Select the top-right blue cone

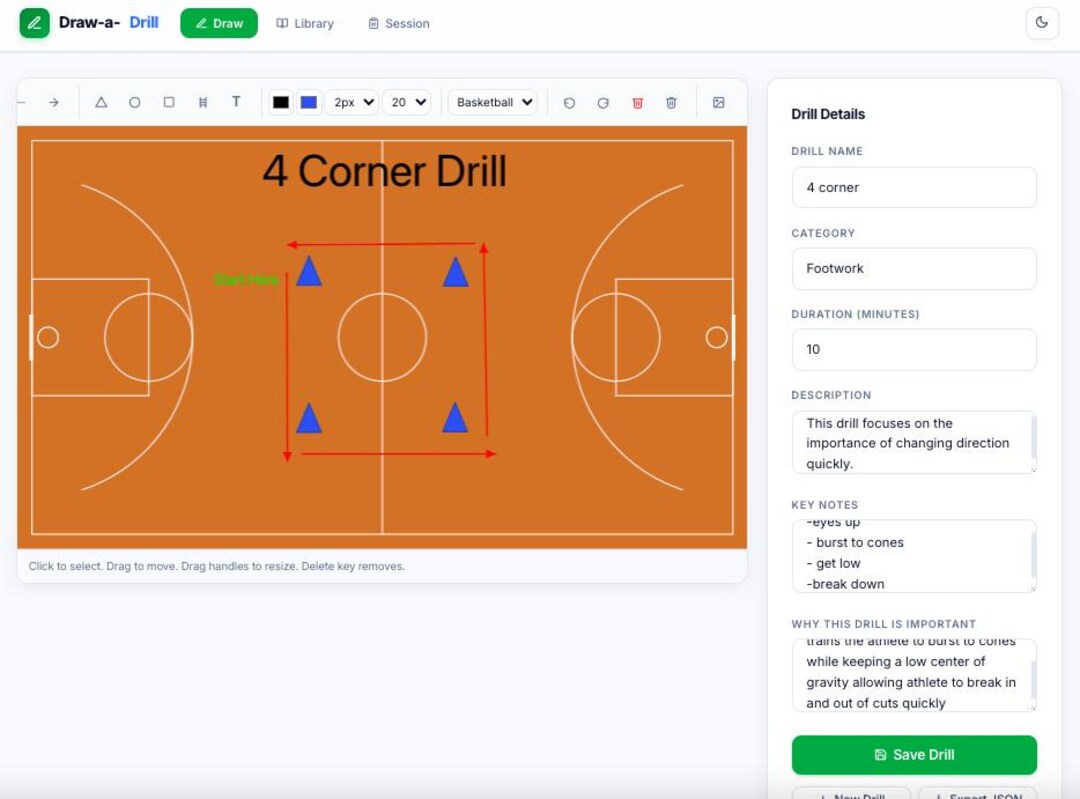(455, 272)
